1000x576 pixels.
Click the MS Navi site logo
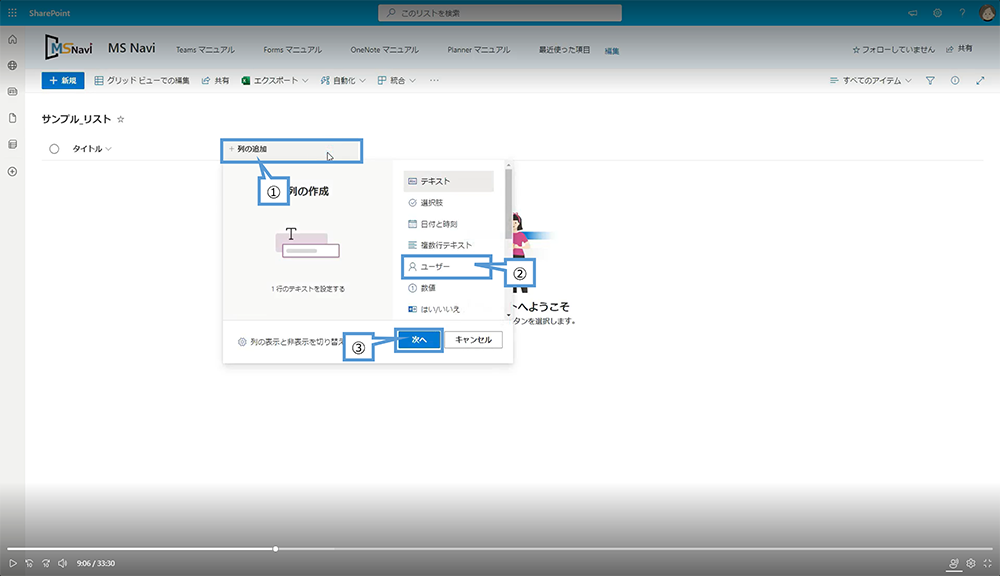click(68, 47)
